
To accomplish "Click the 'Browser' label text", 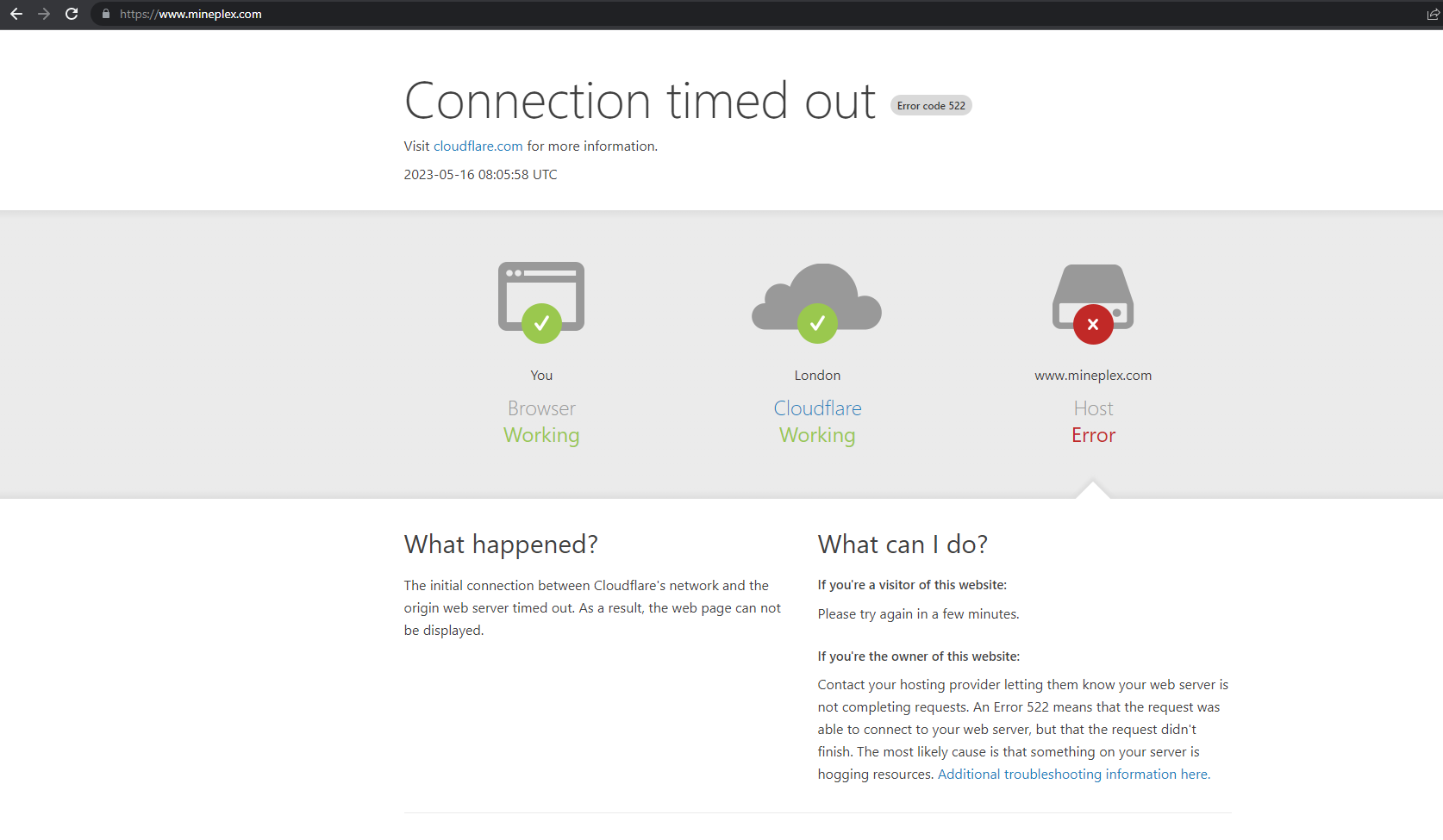I will [541, 408].
